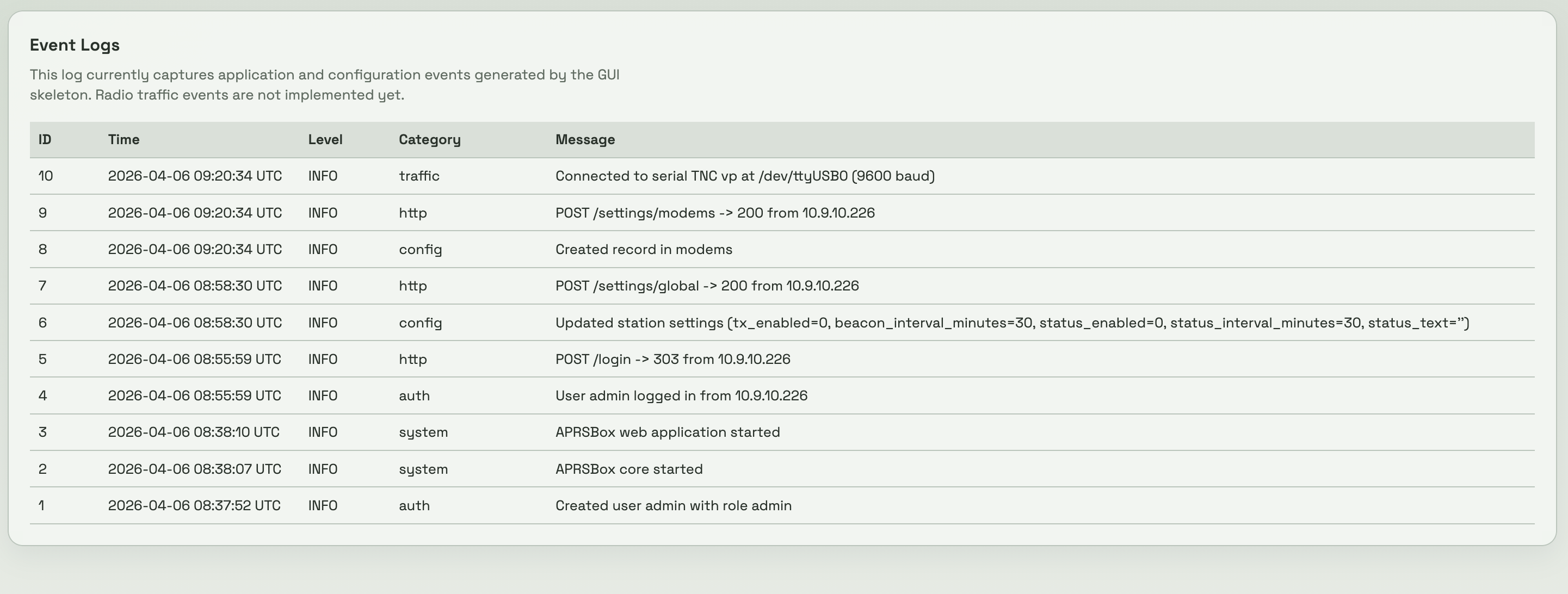Click the timestamp 08:37:52 UTC cell

tap(194, 506)
